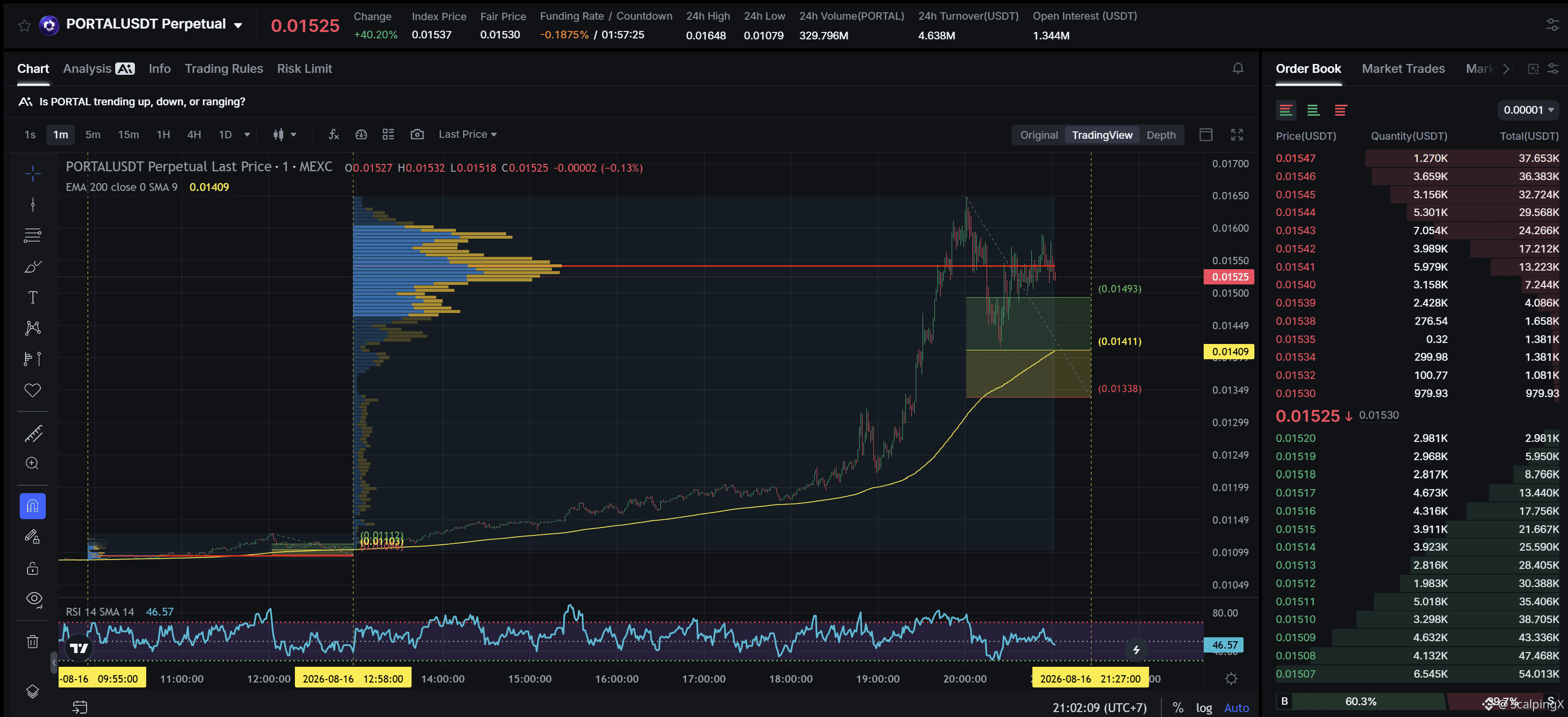Open the PORTALUSDT Perpetual pair dropdown
The height and width of the screenshot is (717, 1568).
(238, 26)
